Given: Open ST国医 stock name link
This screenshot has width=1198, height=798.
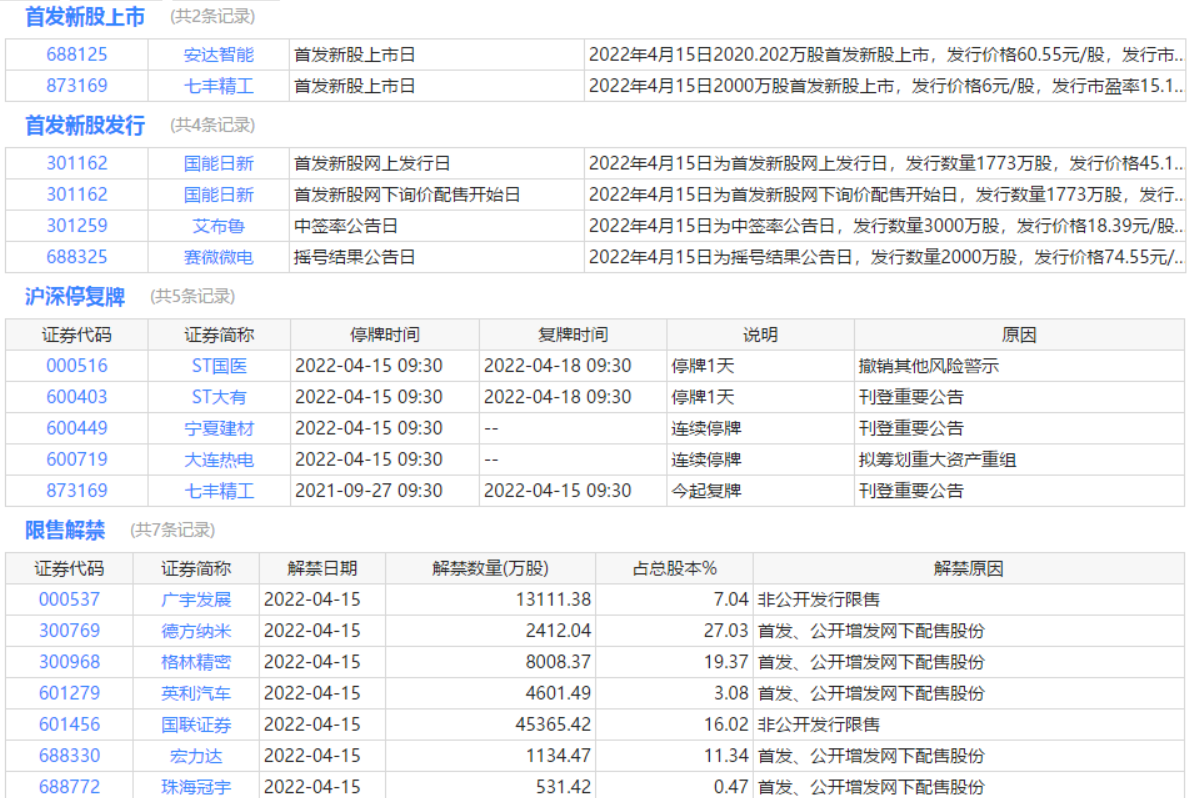Looking at the screenshot, I should [x=219, y=366].
